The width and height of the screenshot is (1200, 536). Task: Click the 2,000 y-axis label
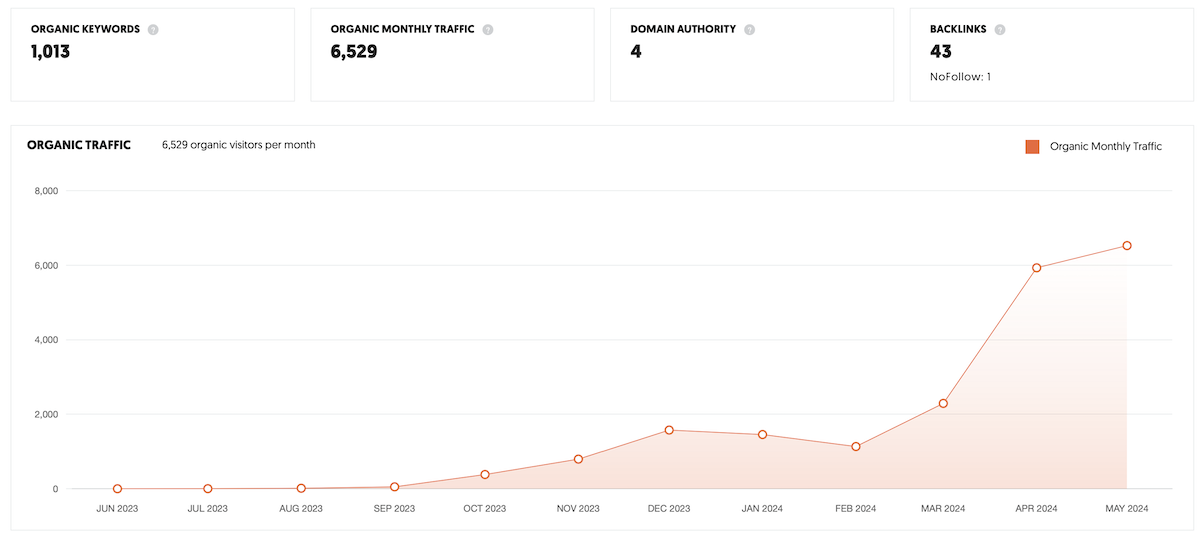(46, 415)
